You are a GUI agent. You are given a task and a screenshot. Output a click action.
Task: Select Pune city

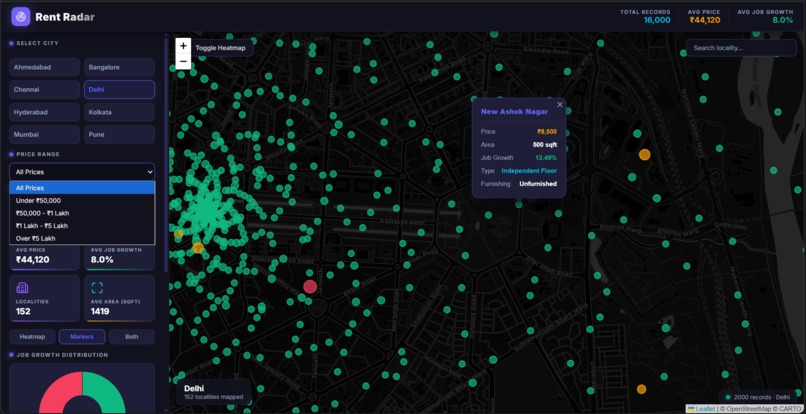point(119,134)
